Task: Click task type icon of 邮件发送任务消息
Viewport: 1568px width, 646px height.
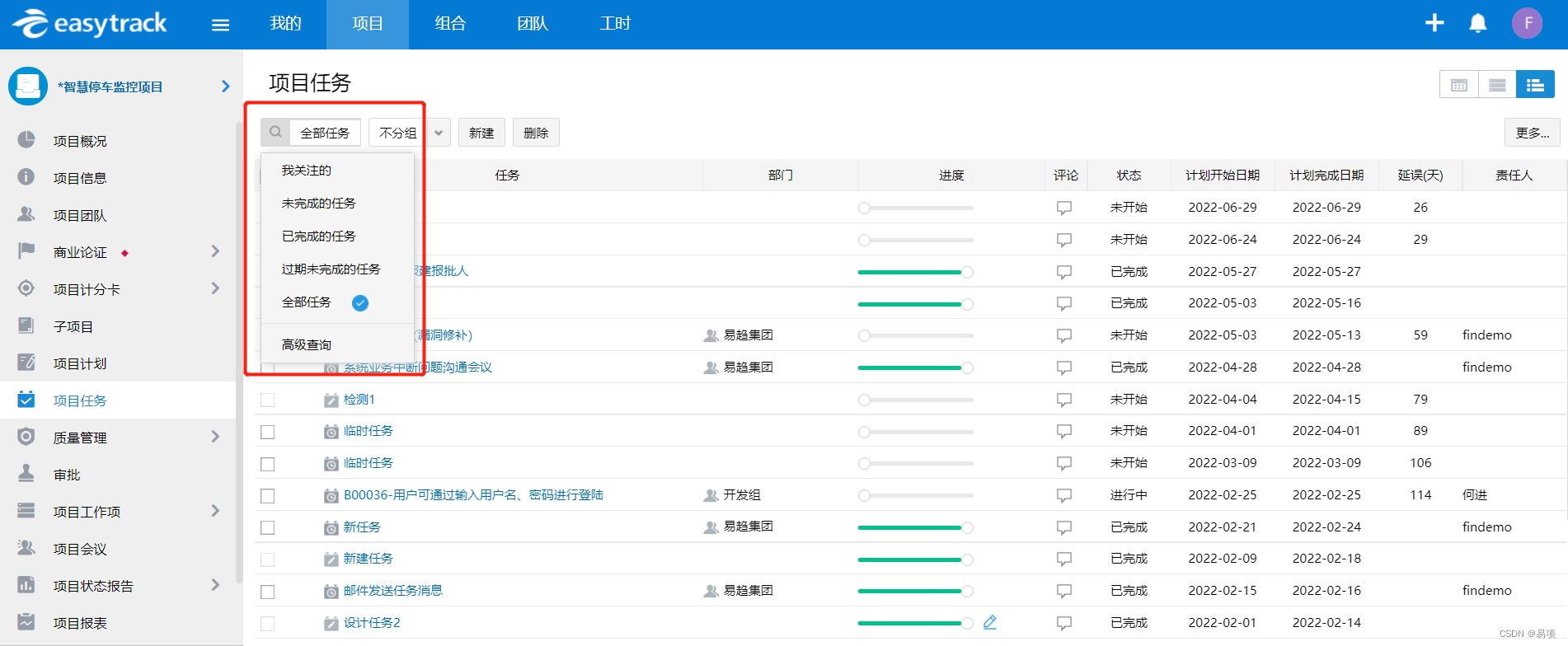Action: tap(331, 592)
